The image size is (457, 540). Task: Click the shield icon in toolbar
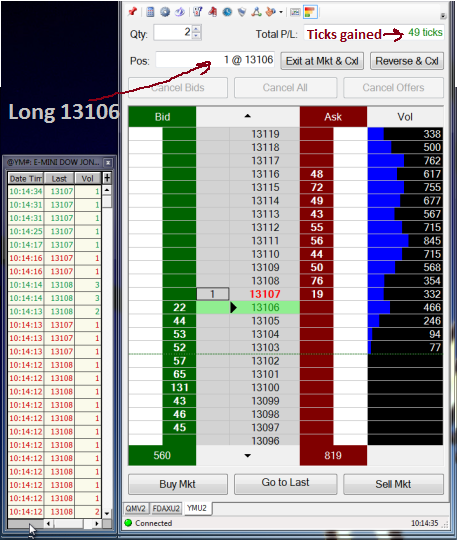click(x=242, y=12)
